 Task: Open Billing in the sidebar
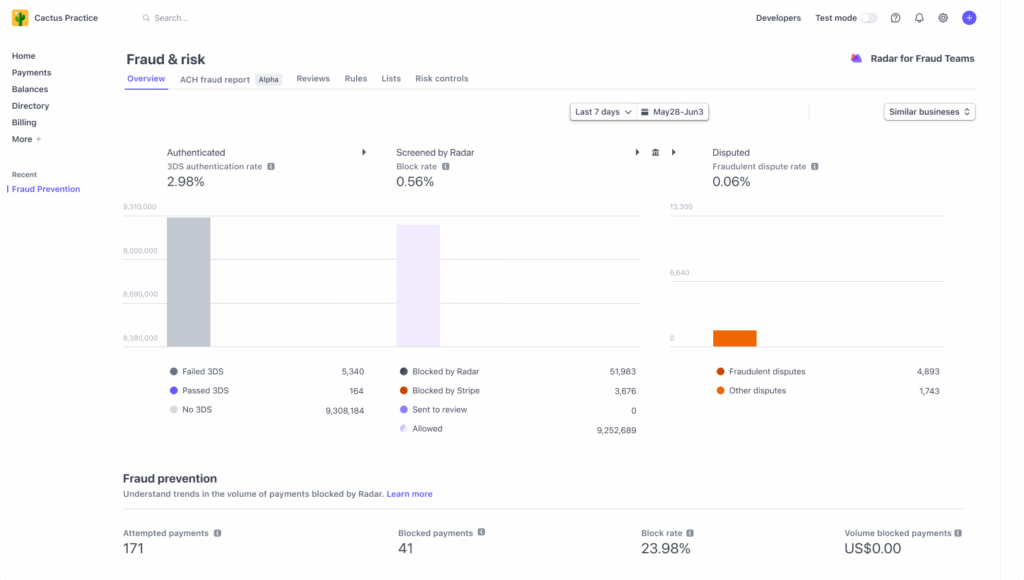coord(24,123)
